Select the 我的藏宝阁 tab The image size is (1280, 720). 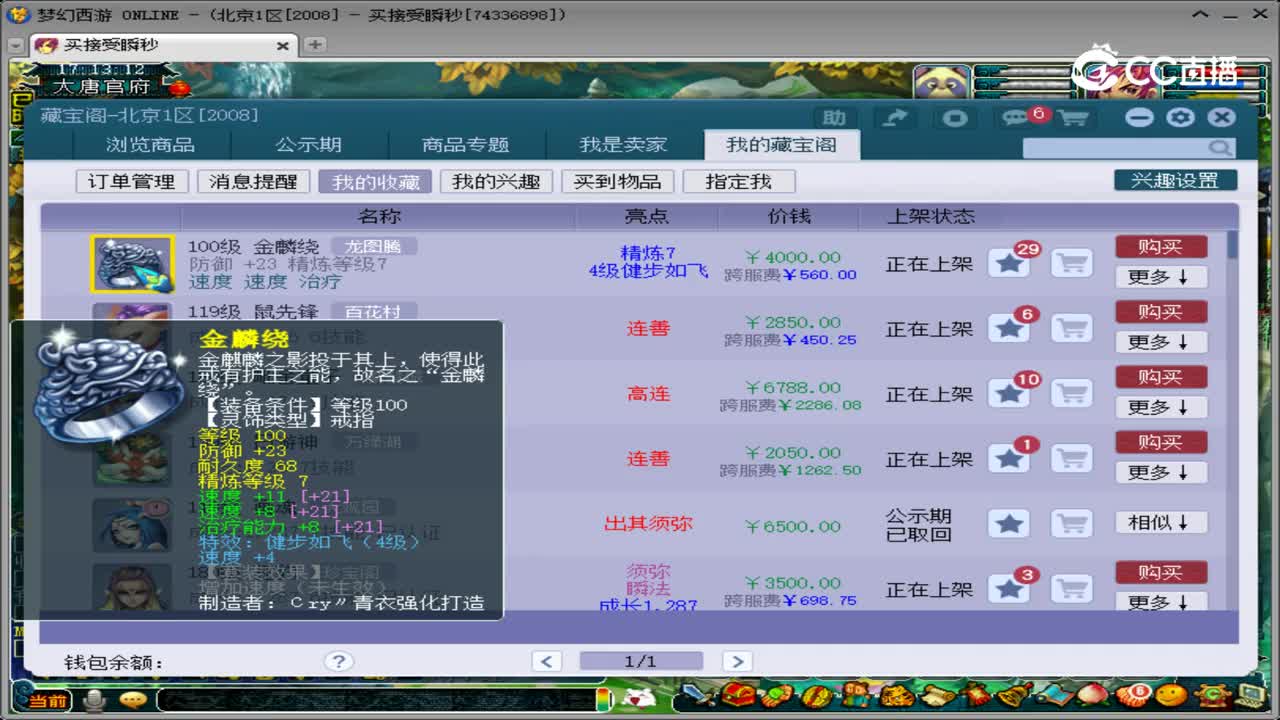(x=781, y=145)
